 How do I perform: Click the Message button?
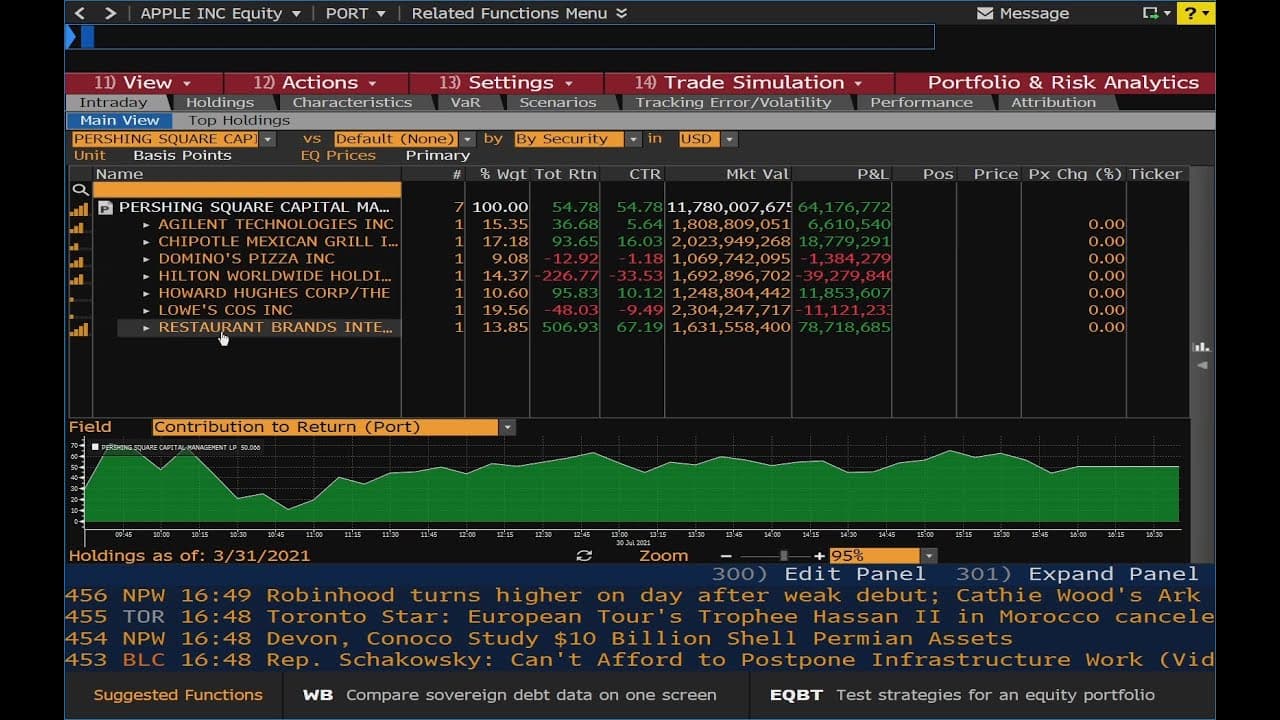[x=1023, y=13]
